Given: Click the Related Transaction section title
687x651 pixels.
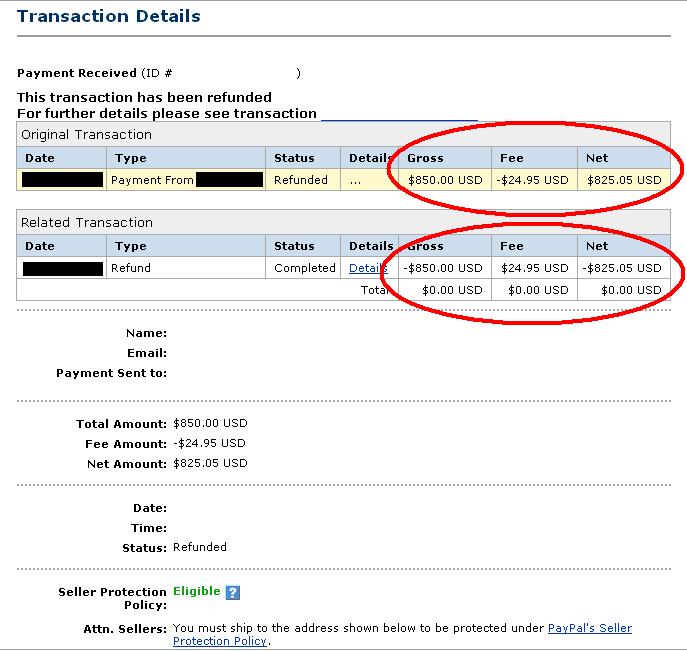Looking at the screenshot, I should [88, 222].
